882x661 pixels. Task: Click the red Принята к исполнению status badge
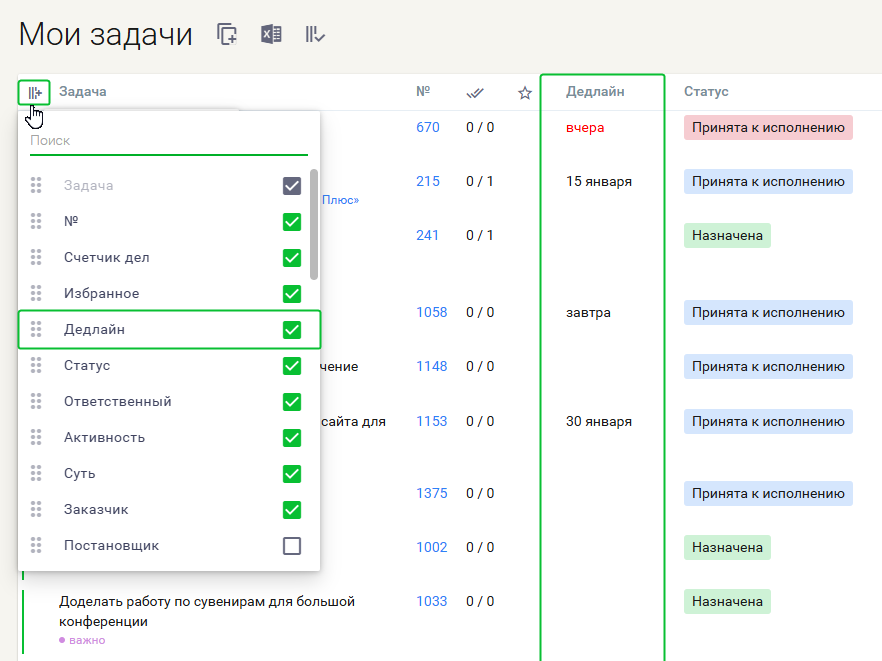[x=768, y=128]
